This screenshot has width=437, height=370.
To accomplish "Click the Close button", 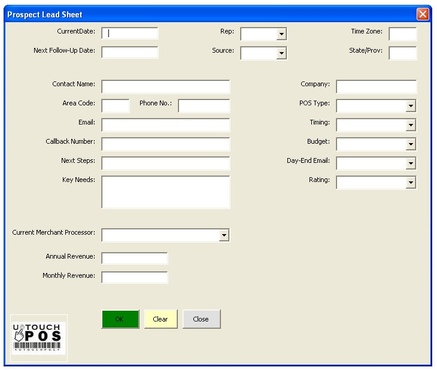I will pyautogui.click(x=201, y=319).
